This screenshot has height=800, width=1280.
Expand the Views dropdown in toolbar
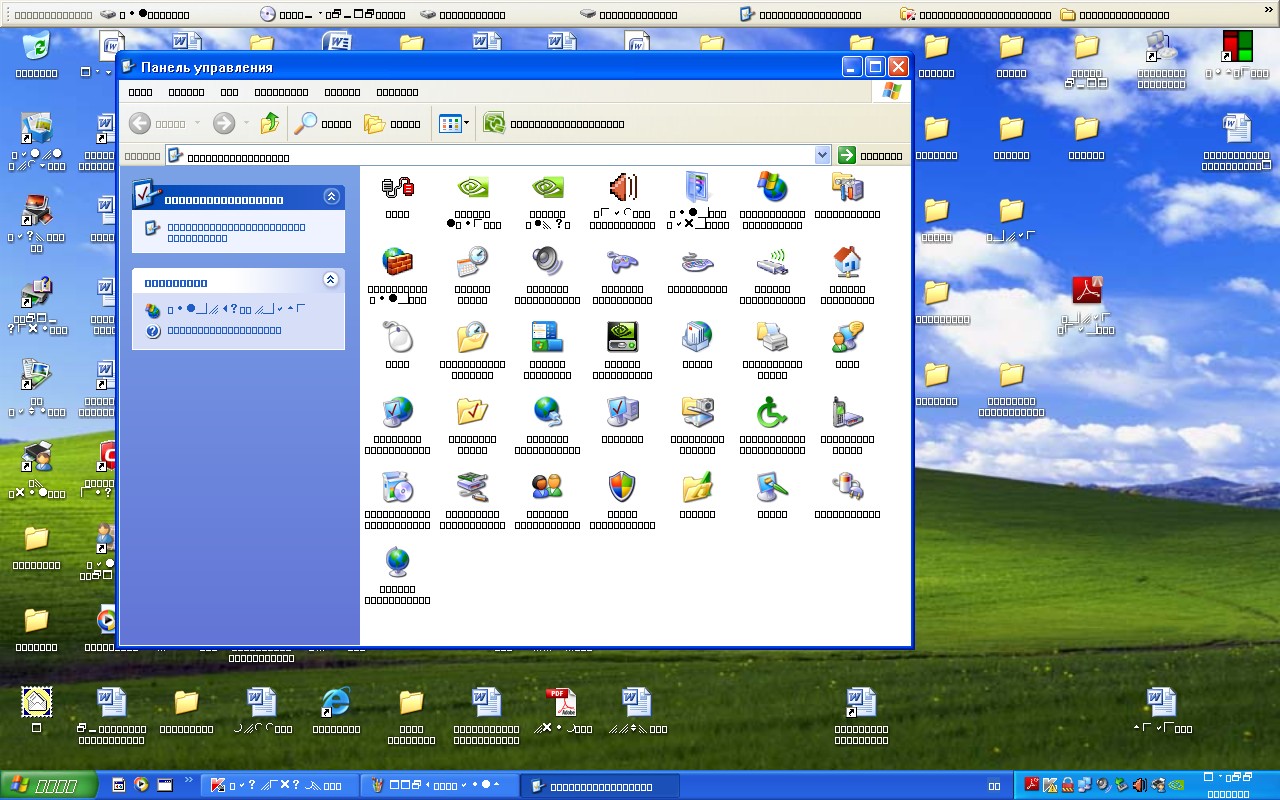455,124
